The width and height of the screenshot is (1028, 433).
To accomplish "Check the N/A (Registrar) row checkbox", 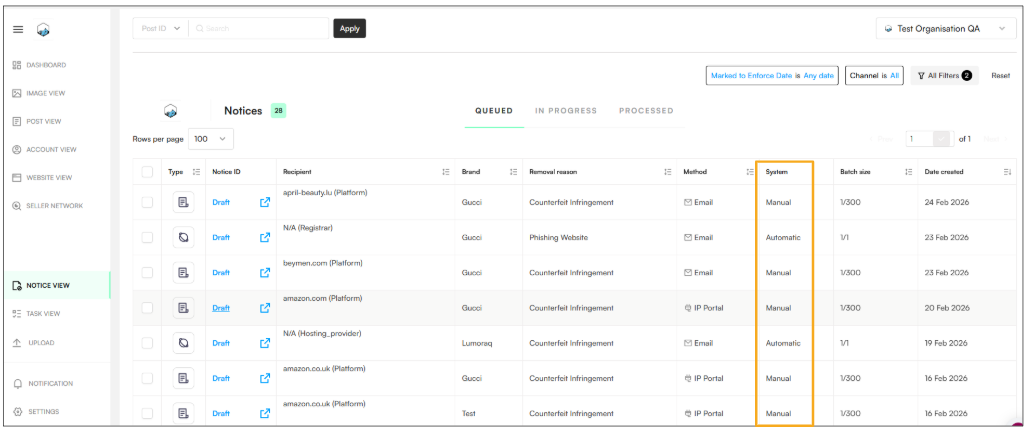I will pyautogui.click(x=147, y=237).
